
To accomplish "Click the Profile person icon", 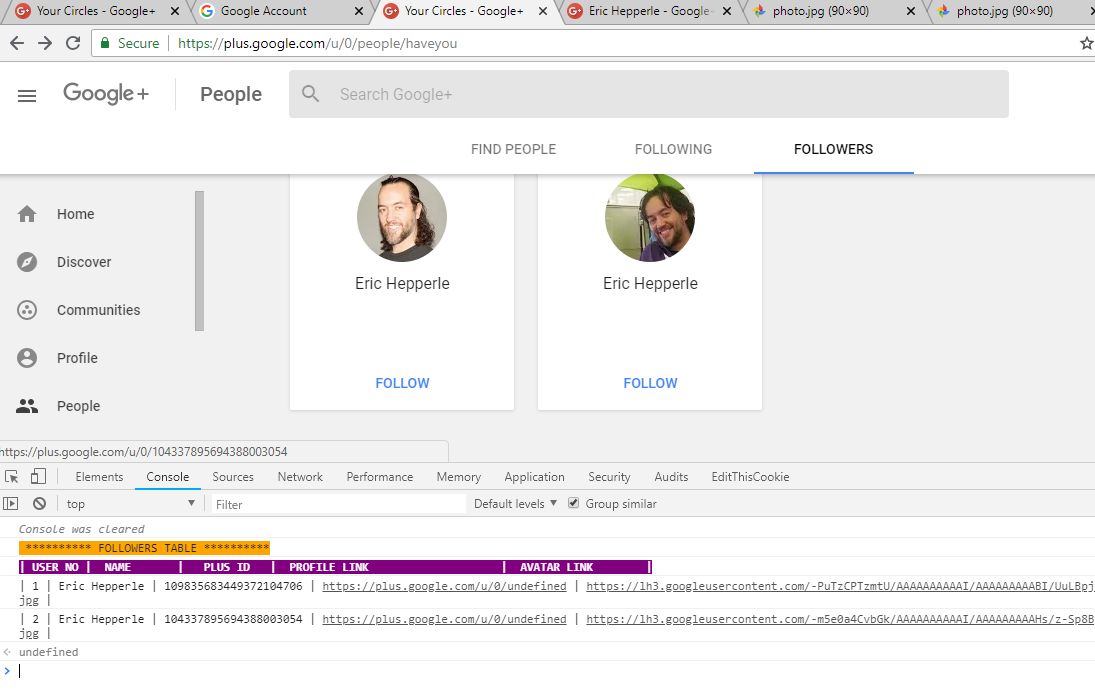I will (27, 358).
